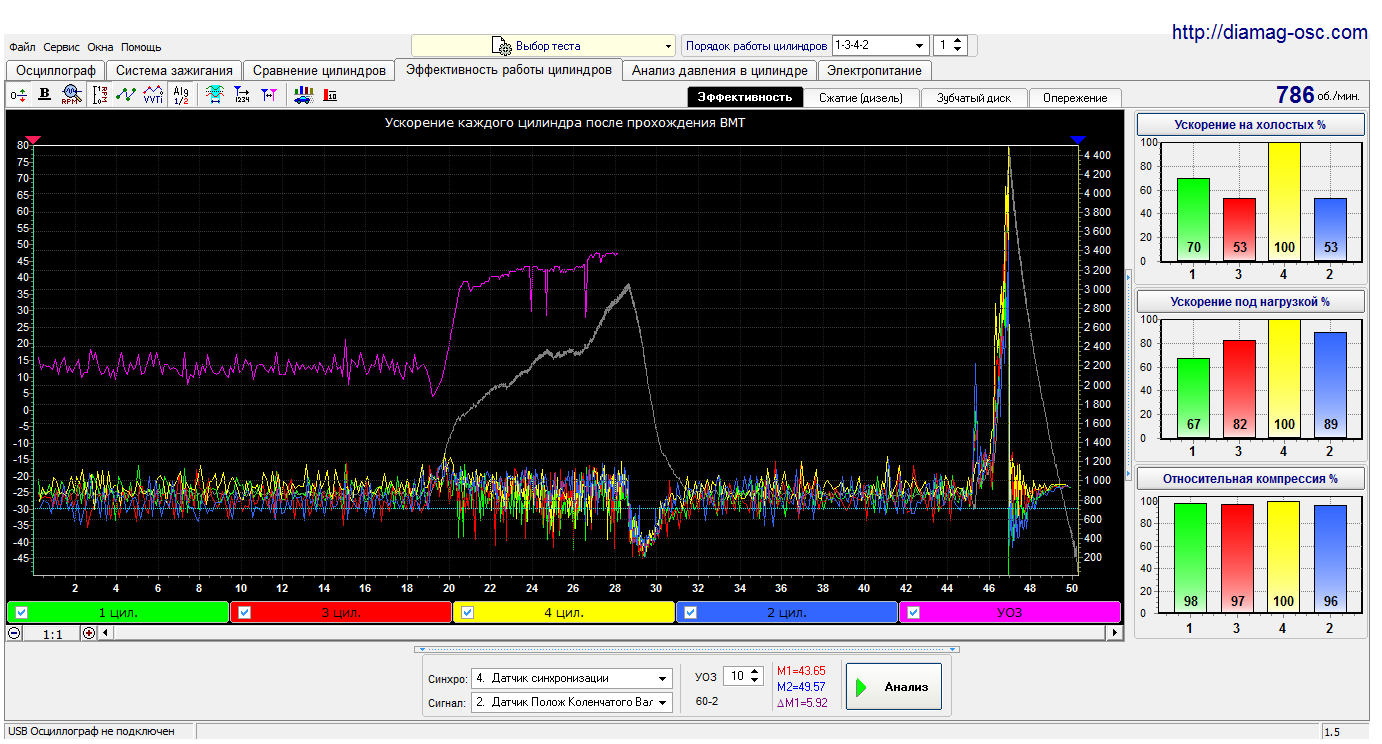Click the blue bar labeled 96 in the compression chart

click(1329, 561)
